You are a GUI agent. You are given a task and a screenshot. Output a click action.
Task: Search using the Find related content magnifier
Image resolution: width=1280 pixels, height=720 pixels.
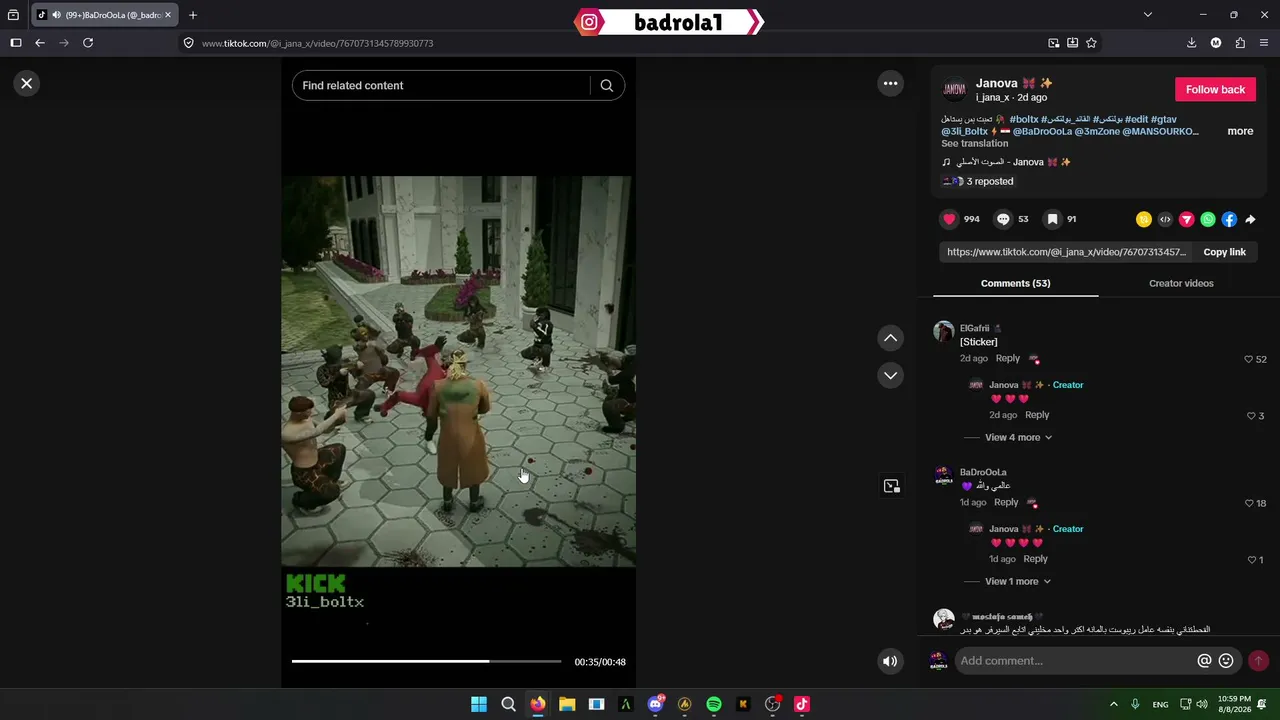[606, 86]
